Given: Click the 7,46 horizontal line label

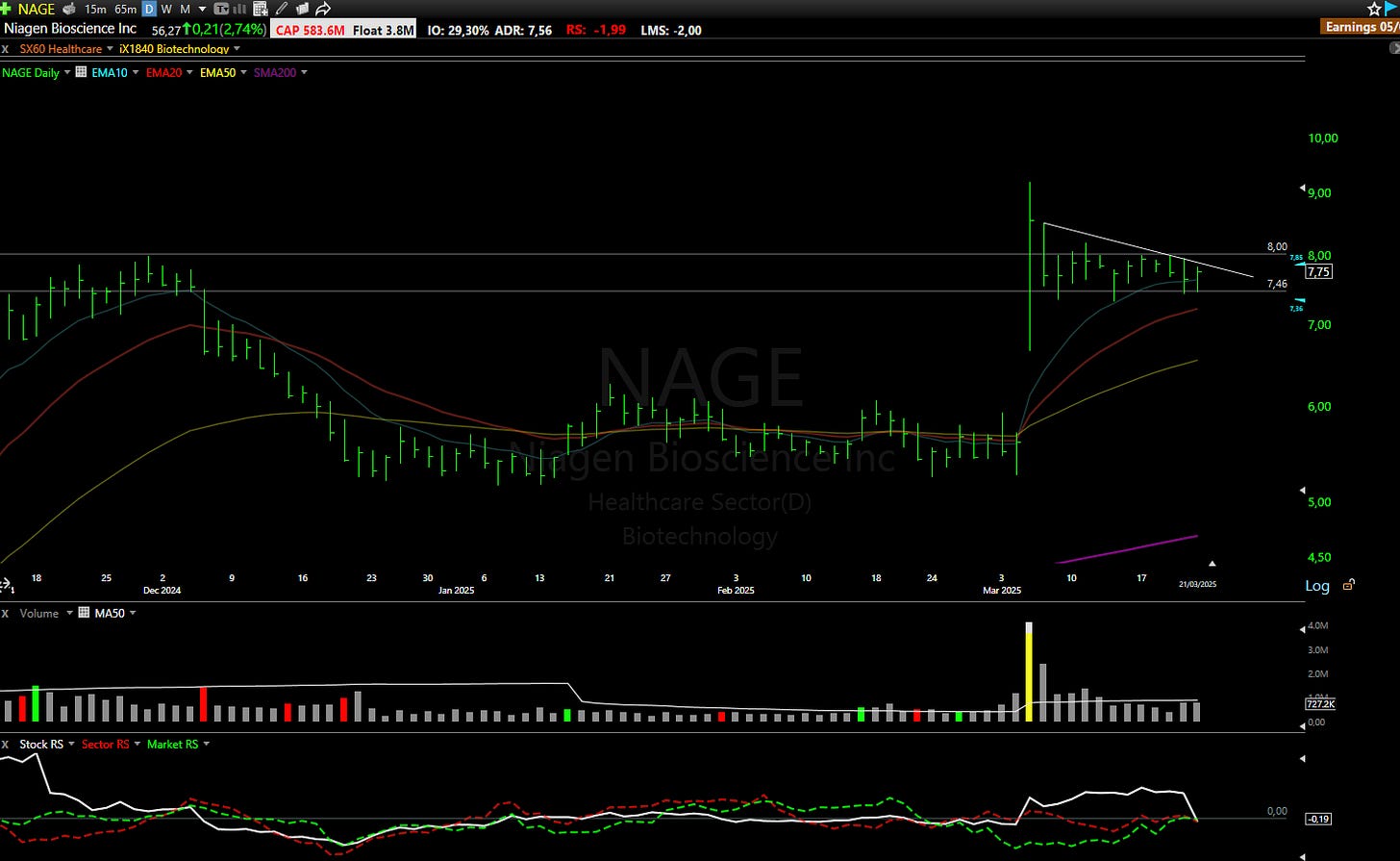Looking at the screenshot, I should (x=1277, y=284).
